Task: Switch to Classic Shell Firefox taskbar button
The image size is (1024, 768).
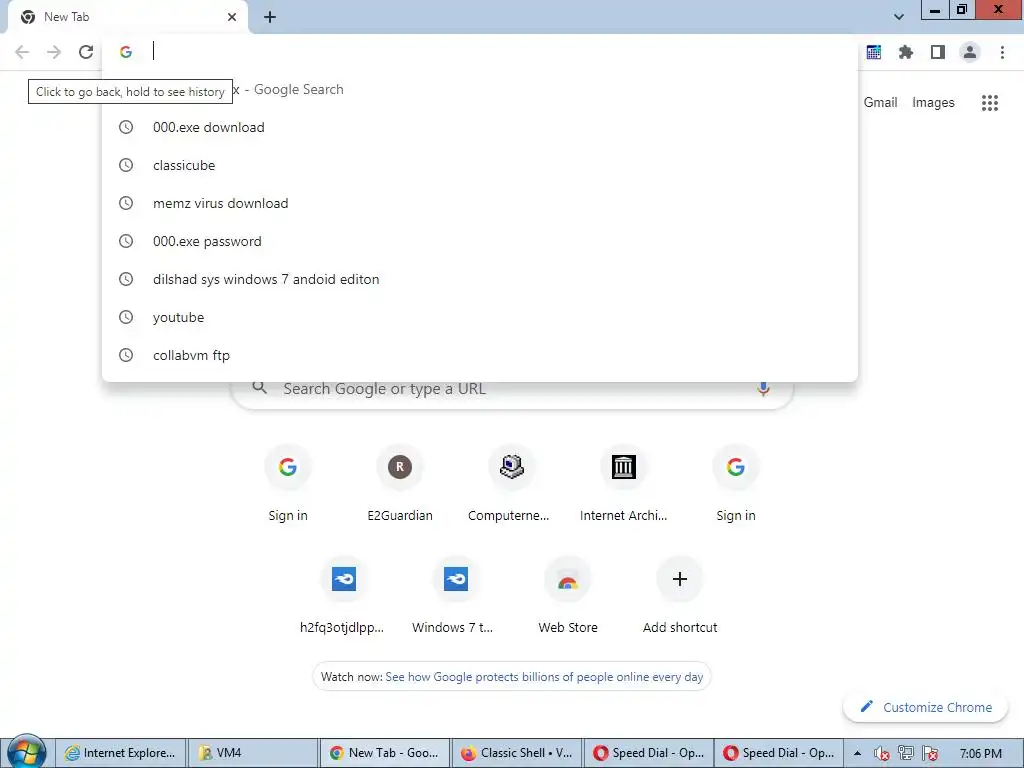Action: pos(517,753)
